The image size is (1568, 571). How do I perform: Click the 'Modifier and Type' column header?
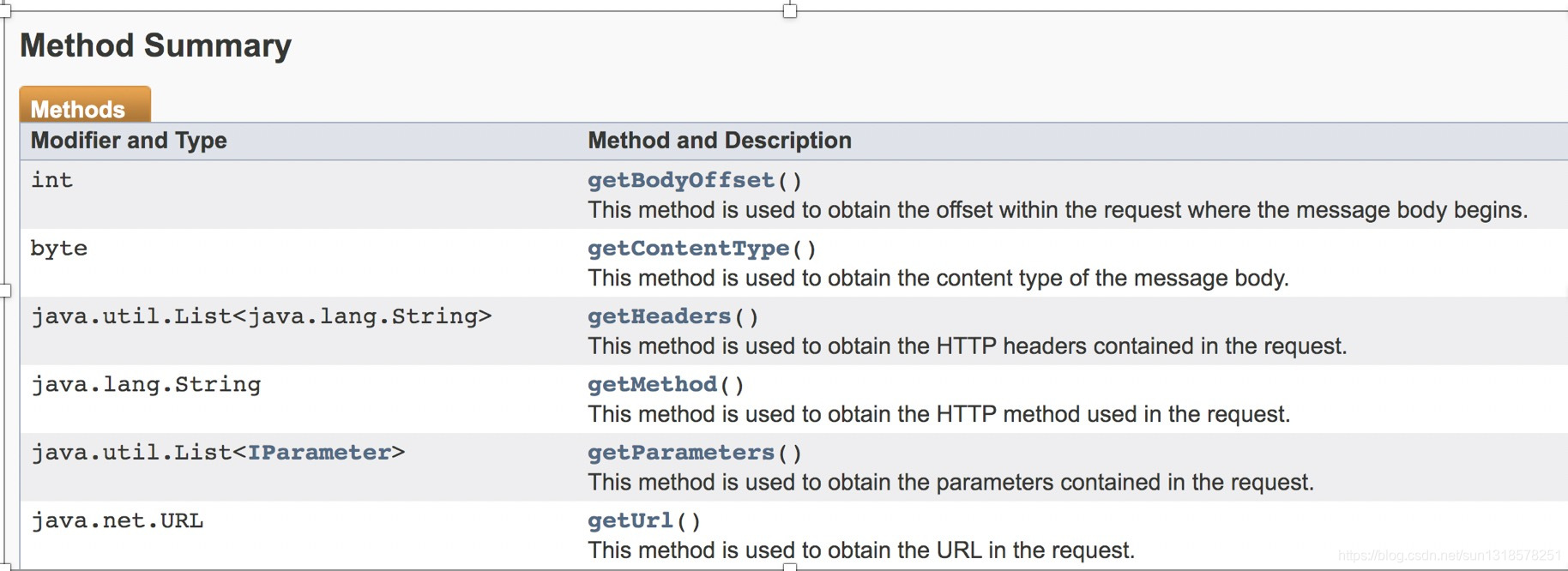pyautogui.click(x=129, y=141)
